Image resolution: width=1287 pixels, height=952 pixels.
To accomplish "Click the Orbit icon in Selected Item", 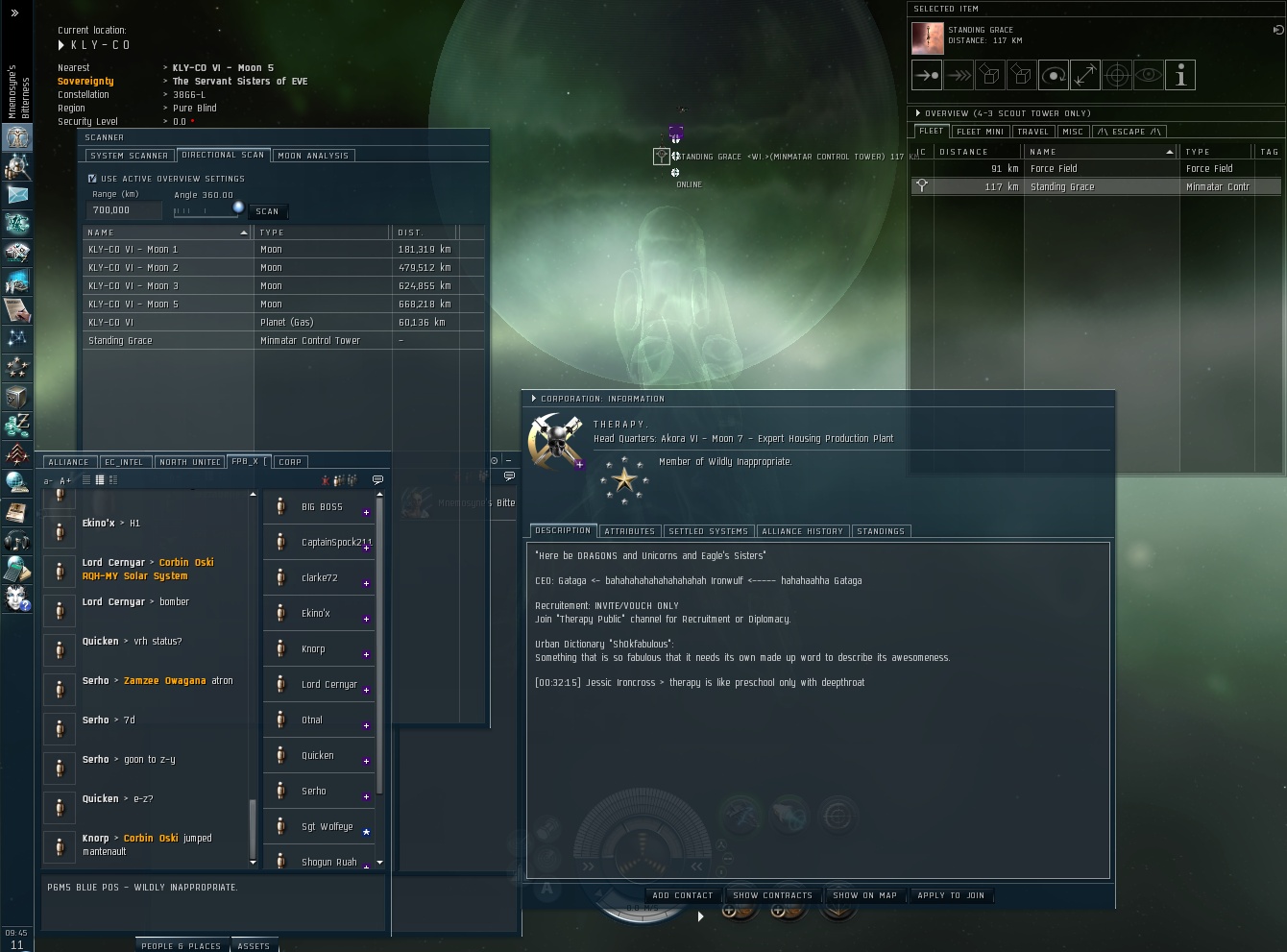I will click(x=1054, y=75).
